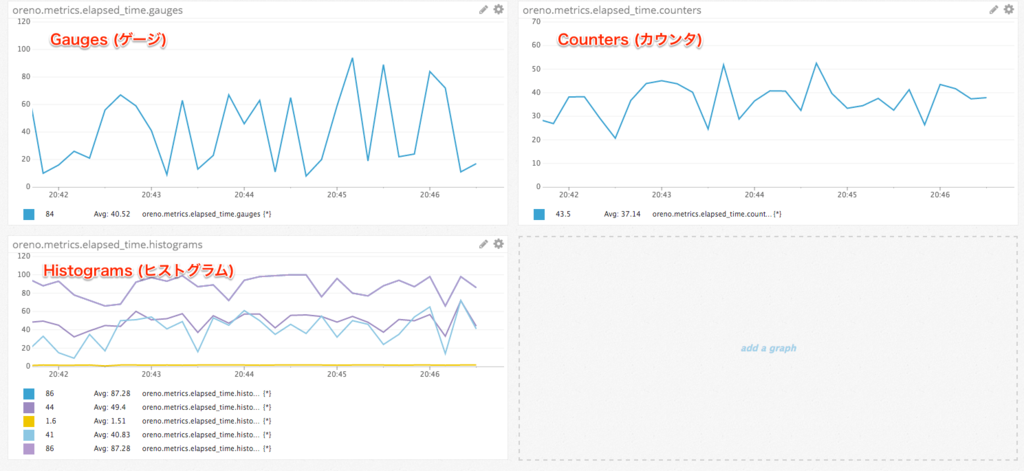Screen dimensions: 1024x471
Task: Select the gauges legend metric name oreno.metrics.elapsed_time.gauges {*}
Action: (x=206, y=214)
